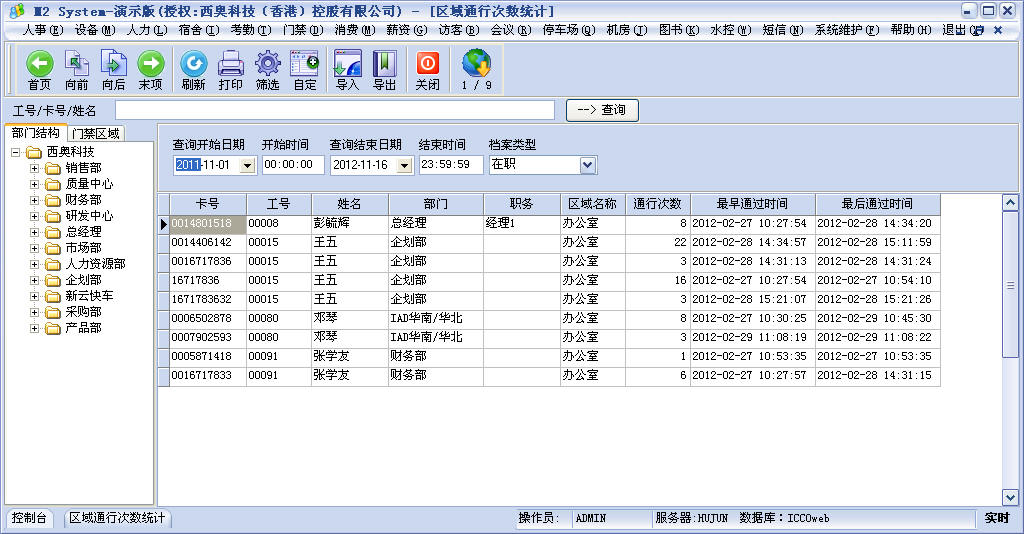Screen dimensions: 1024x534
Task: Click the 导入 import icon
Action: point(347,68)
